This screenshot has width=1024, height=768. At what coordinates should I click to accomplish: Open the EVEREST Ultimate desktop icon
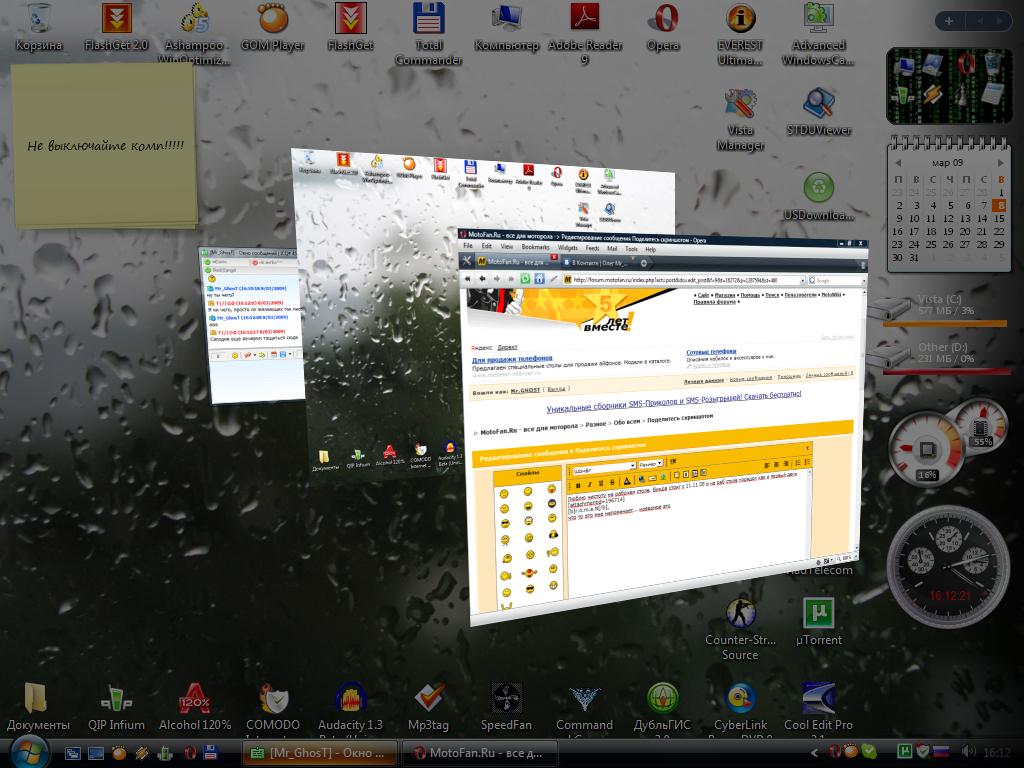click(740, 33)
